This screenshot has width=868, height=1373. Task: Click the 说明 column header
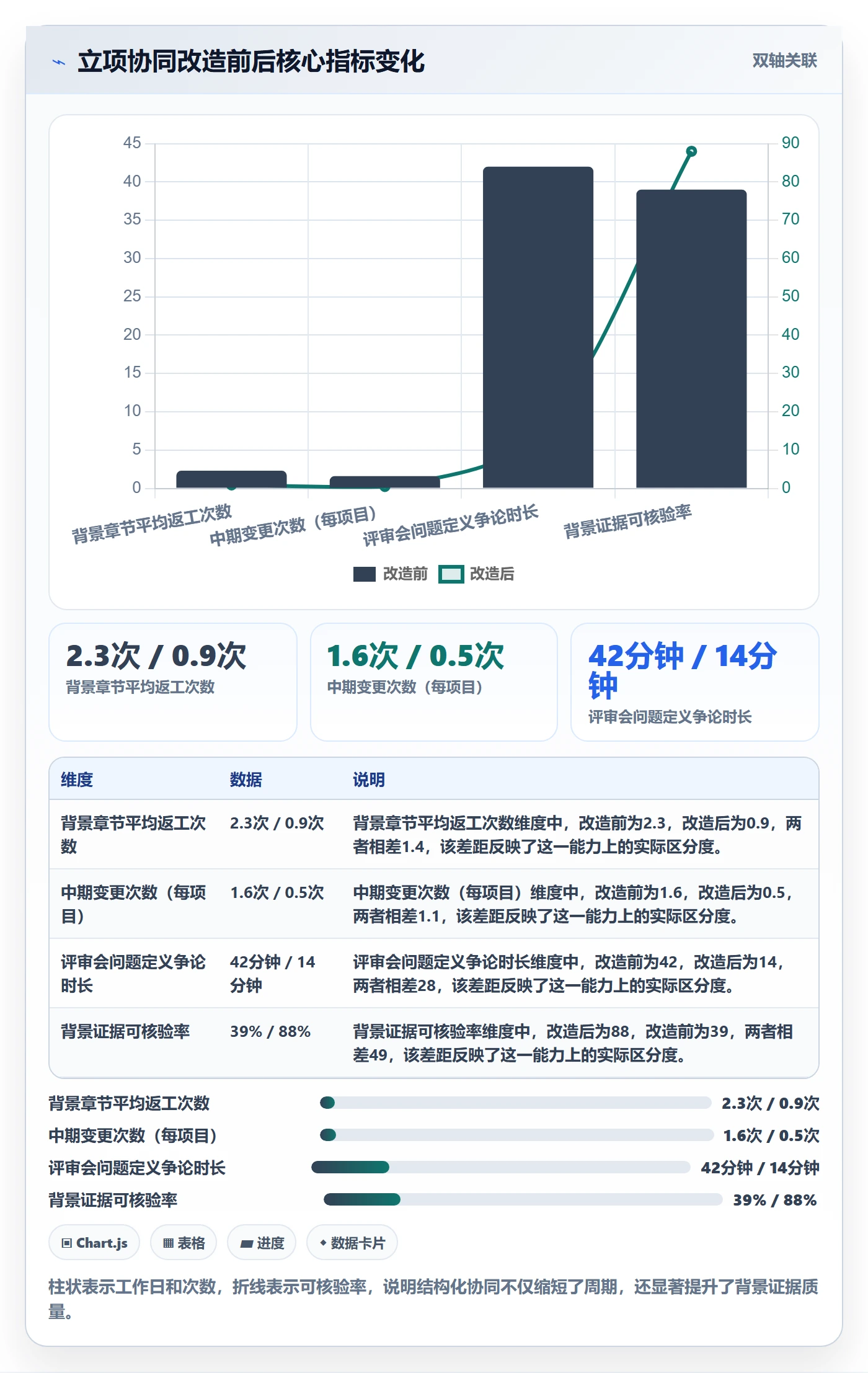coord(369,780)
